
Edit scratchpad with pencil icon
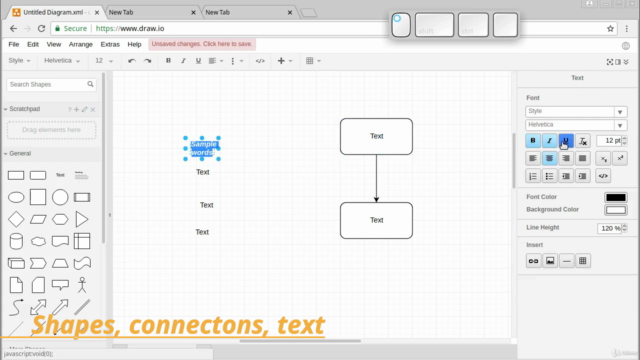pos(84,109)
